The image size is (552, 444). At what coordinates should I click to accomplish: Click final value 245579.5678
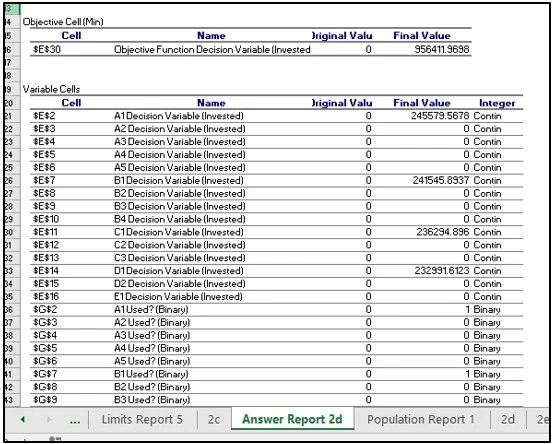(440, 116)
